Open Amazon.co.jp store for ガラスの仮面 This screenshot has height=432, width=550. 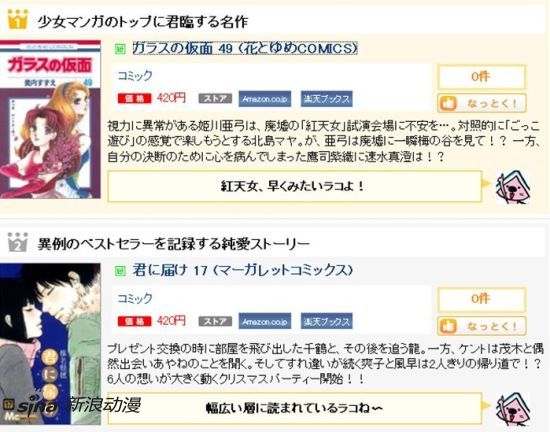[265, 99]
